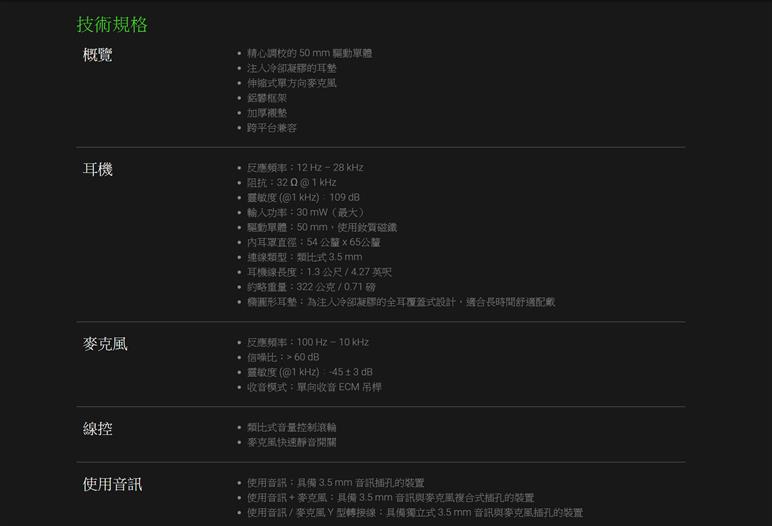Select the 概覽 section heading

(x=97, y=55)
